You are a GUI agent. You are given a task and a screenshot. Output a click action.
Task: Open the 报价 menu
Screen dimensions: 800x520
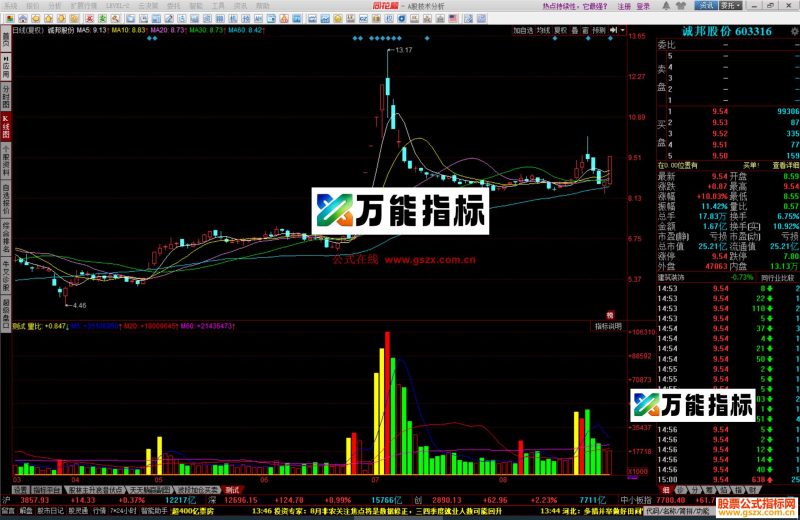(x=32, y=6)
